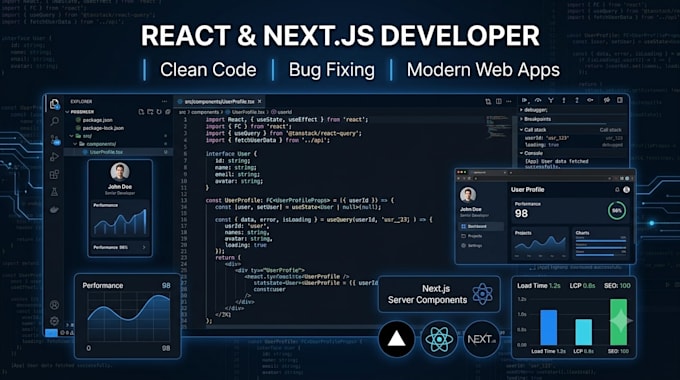
Task: Open the Search view in the activity bar
Action: pos(55,121)
